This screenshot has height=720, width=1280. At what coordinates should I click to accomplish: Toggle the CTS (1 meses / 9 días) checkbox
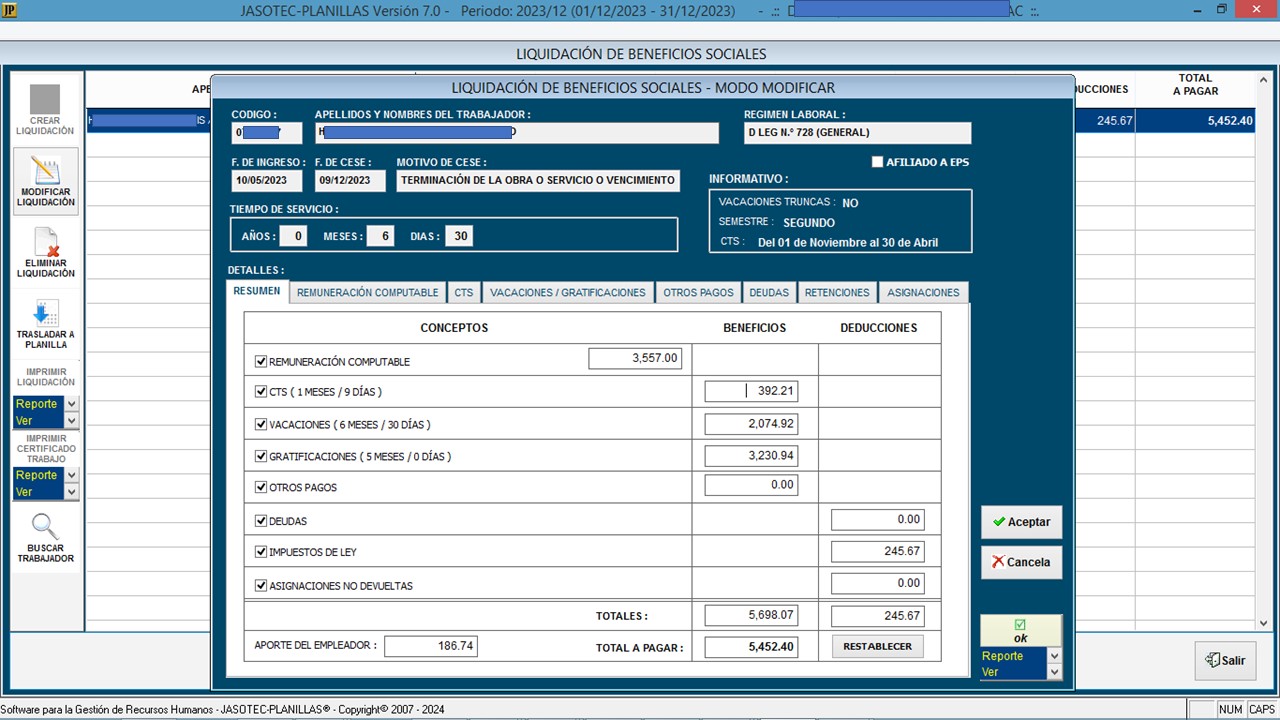pos(261,392)
